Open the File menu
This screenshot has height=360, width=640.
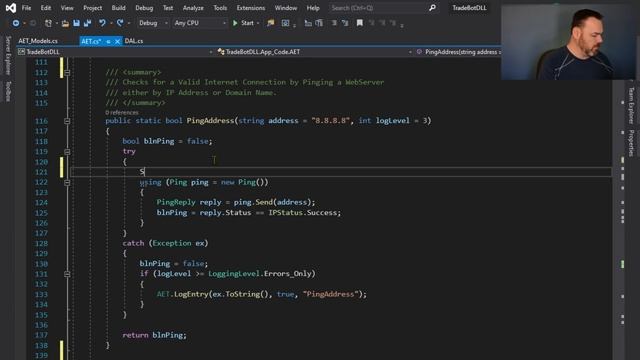pyautogui.click(x=27, y=8)
